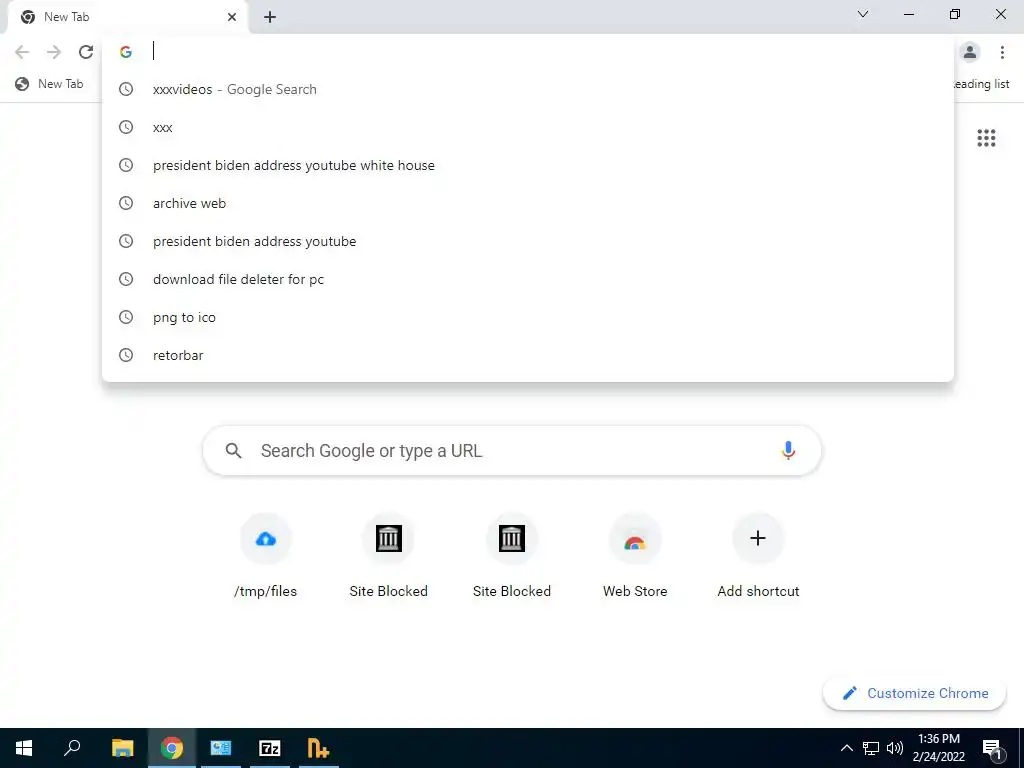Viewport: 1024px width, 768px height.
Task: Show hidden system tray icons
Action: click(x=846, y=748)
